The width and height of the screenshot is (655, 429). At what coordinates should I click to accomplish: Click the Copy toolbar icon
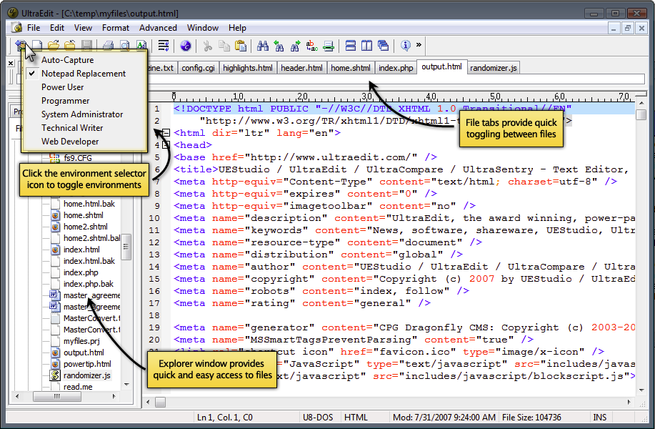(224, 46)
